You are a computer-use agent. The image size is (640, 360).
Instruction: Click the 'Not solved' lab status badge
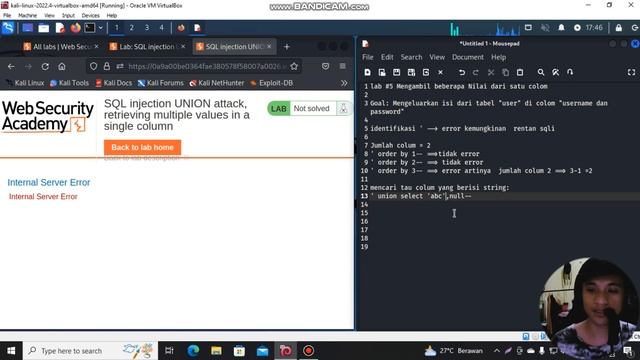[310, 109]
